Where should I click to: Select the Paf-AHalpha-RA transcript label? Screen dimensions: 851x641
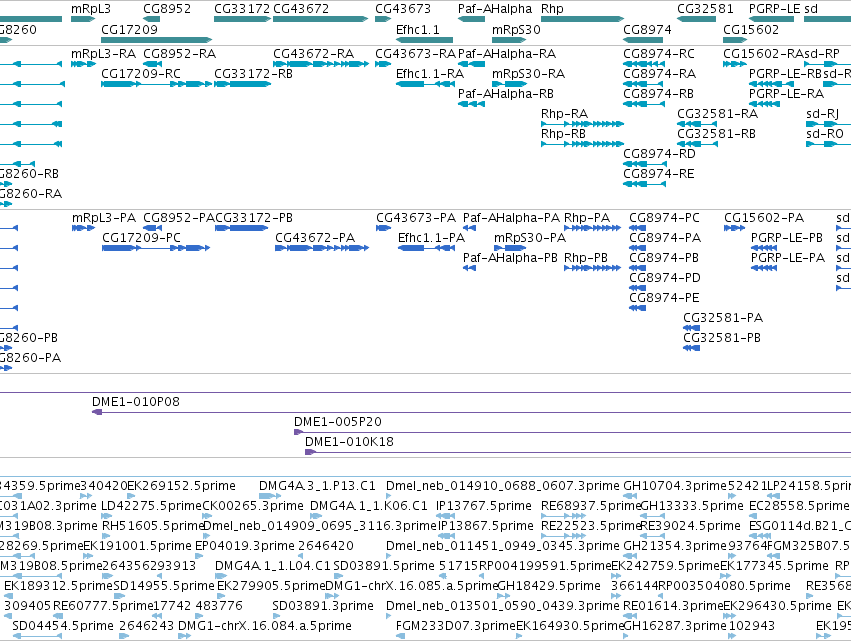pyautogui.click(x=507, y=54)
